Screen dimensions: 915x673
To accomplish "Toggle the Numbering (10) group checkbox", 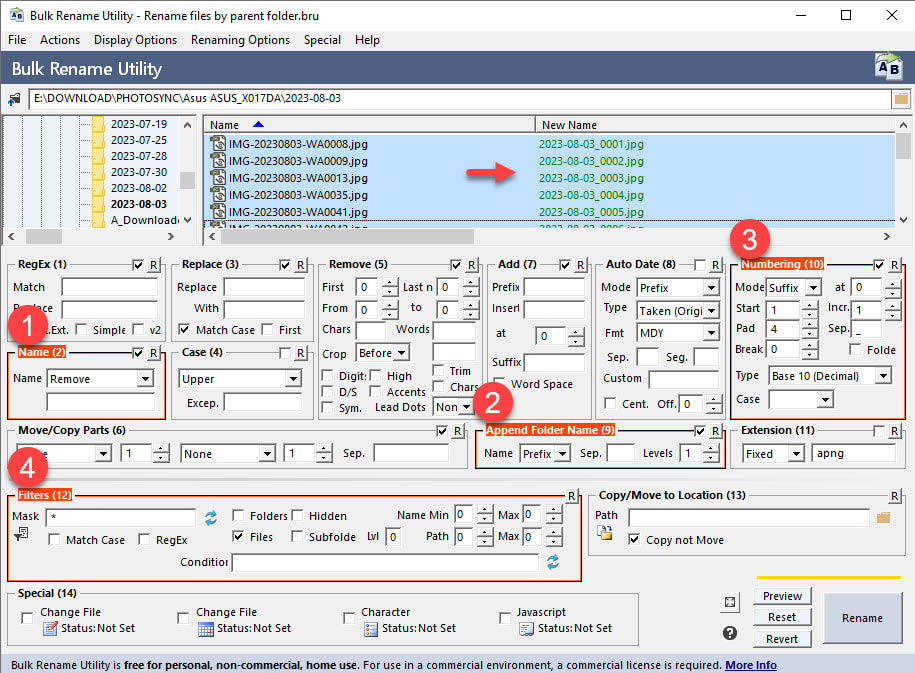I will pos(879,265).
